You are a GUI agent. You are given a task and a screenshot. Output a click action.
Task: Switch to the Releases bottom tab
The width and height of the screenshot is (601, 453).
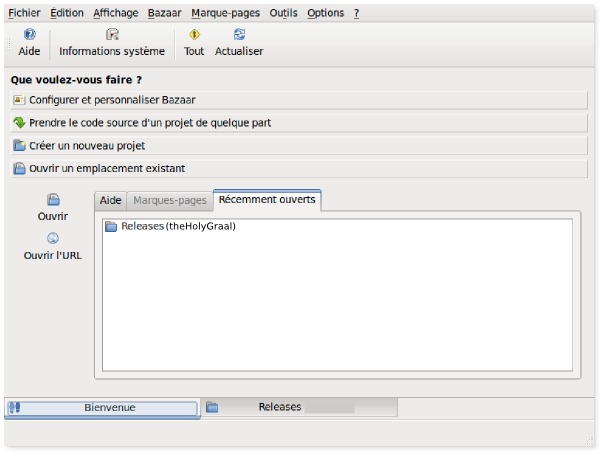299,407
